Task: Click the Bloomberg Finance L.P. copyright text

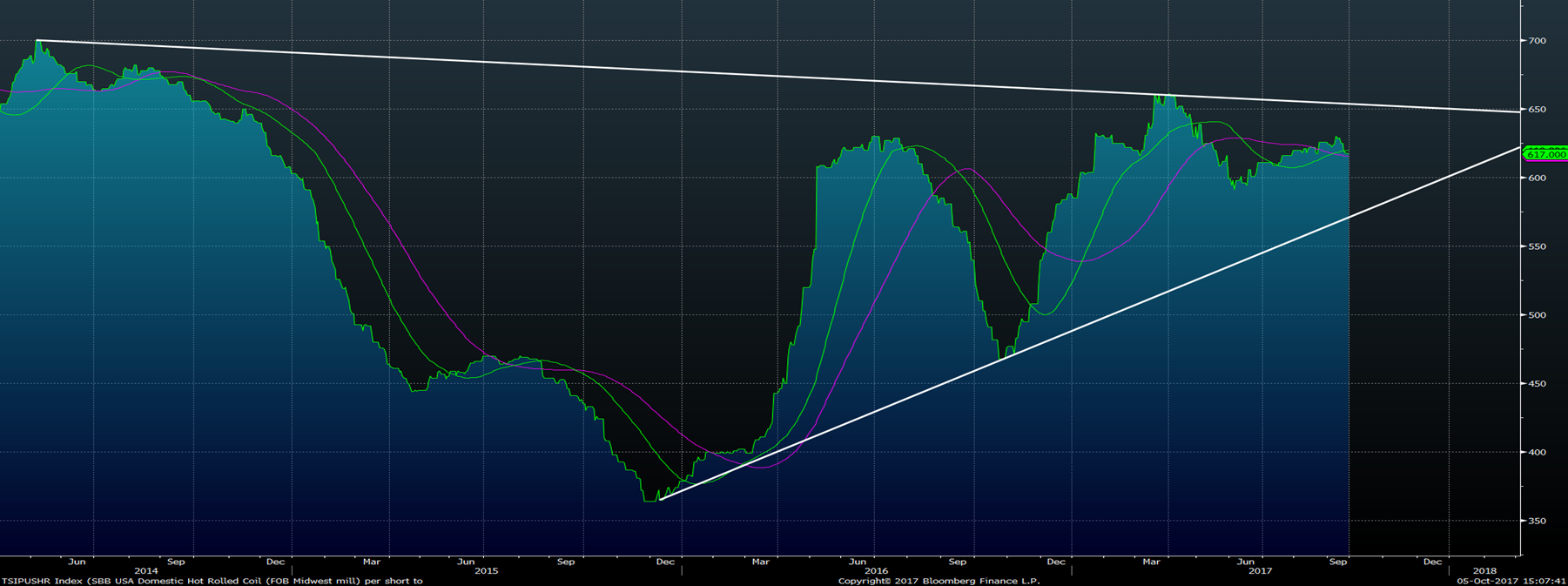Action: point(939,581)
